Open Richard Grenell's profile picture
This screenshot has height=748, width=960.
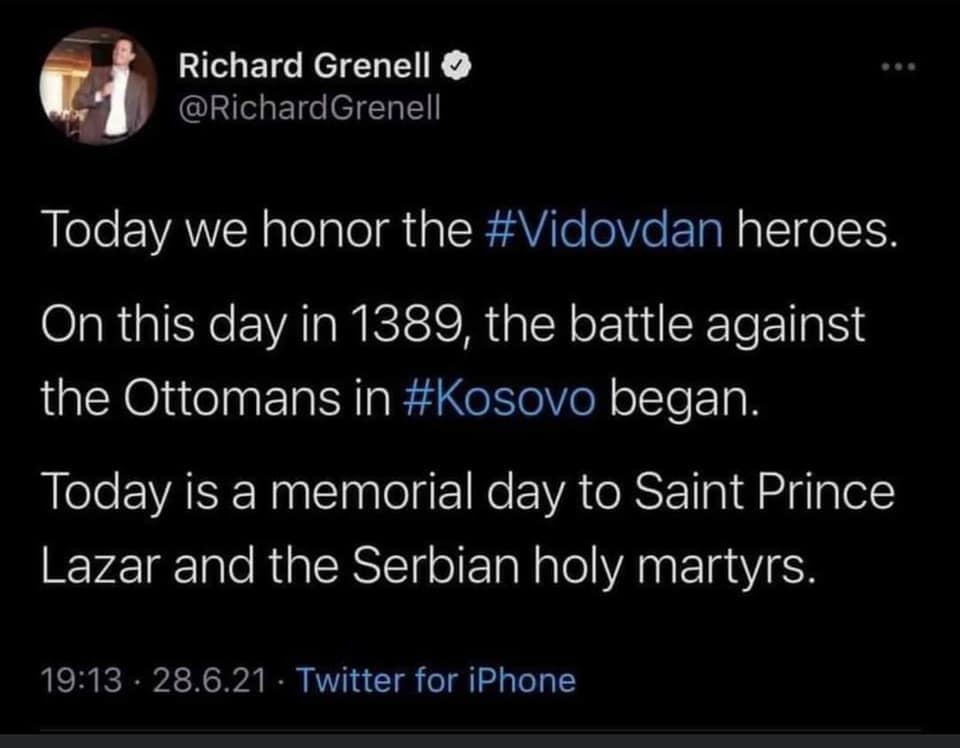point(98,87)
